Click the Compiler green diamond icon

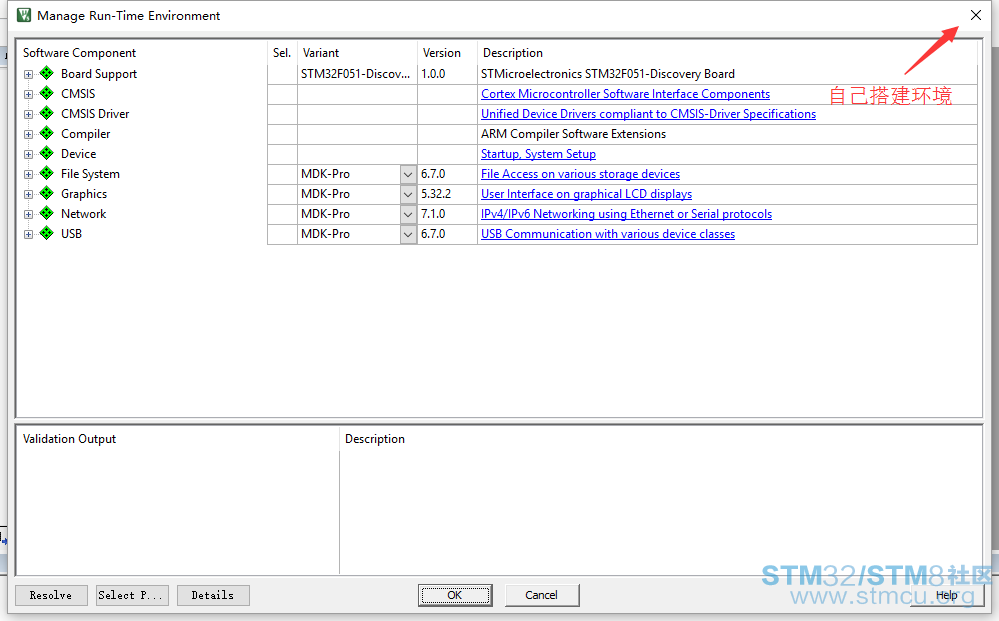47,134
